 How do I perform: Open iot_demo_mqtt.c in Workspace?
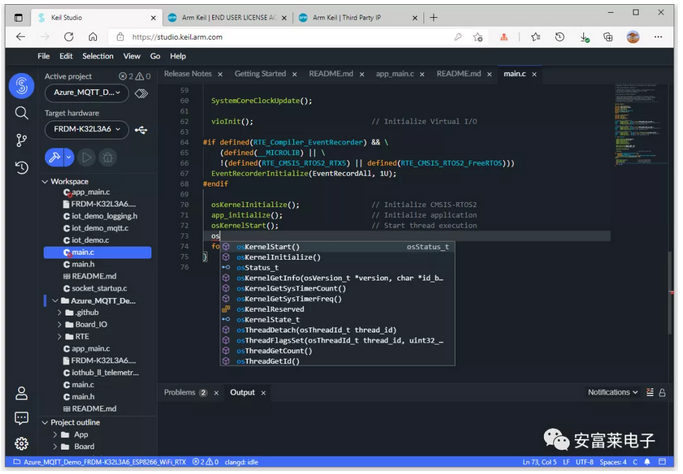[98, 228]
